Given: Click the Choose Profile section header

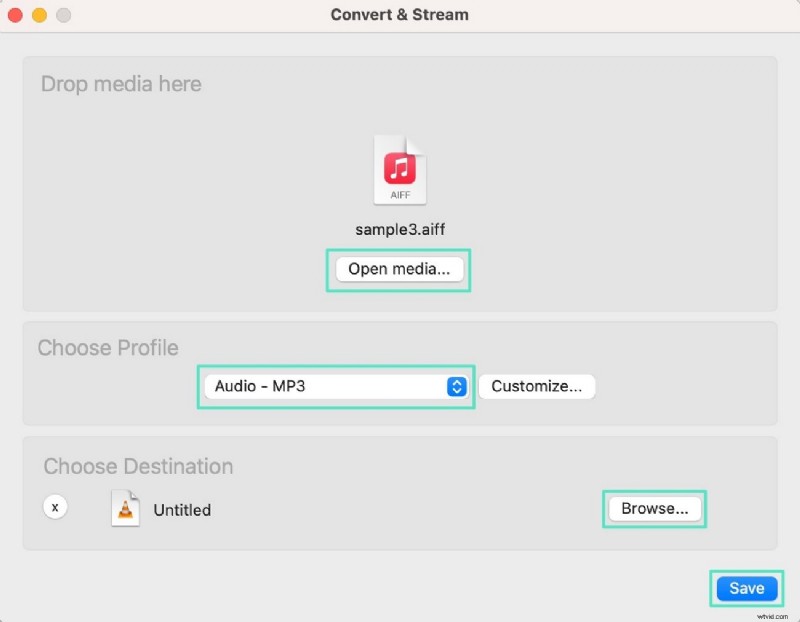Looking at the screenshot, I should 108,348.
